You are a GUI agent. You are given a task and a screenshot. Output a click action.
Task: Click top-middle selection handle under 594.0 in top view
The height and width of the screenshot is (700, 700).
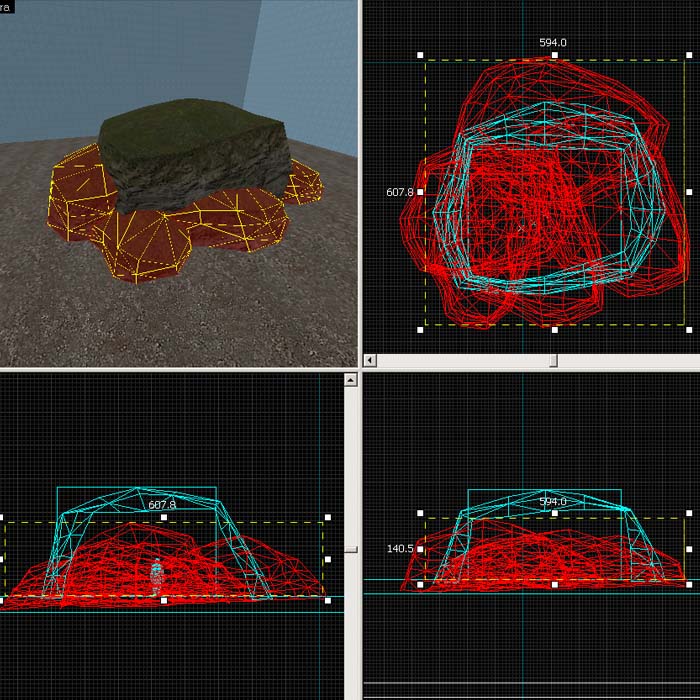554,56
